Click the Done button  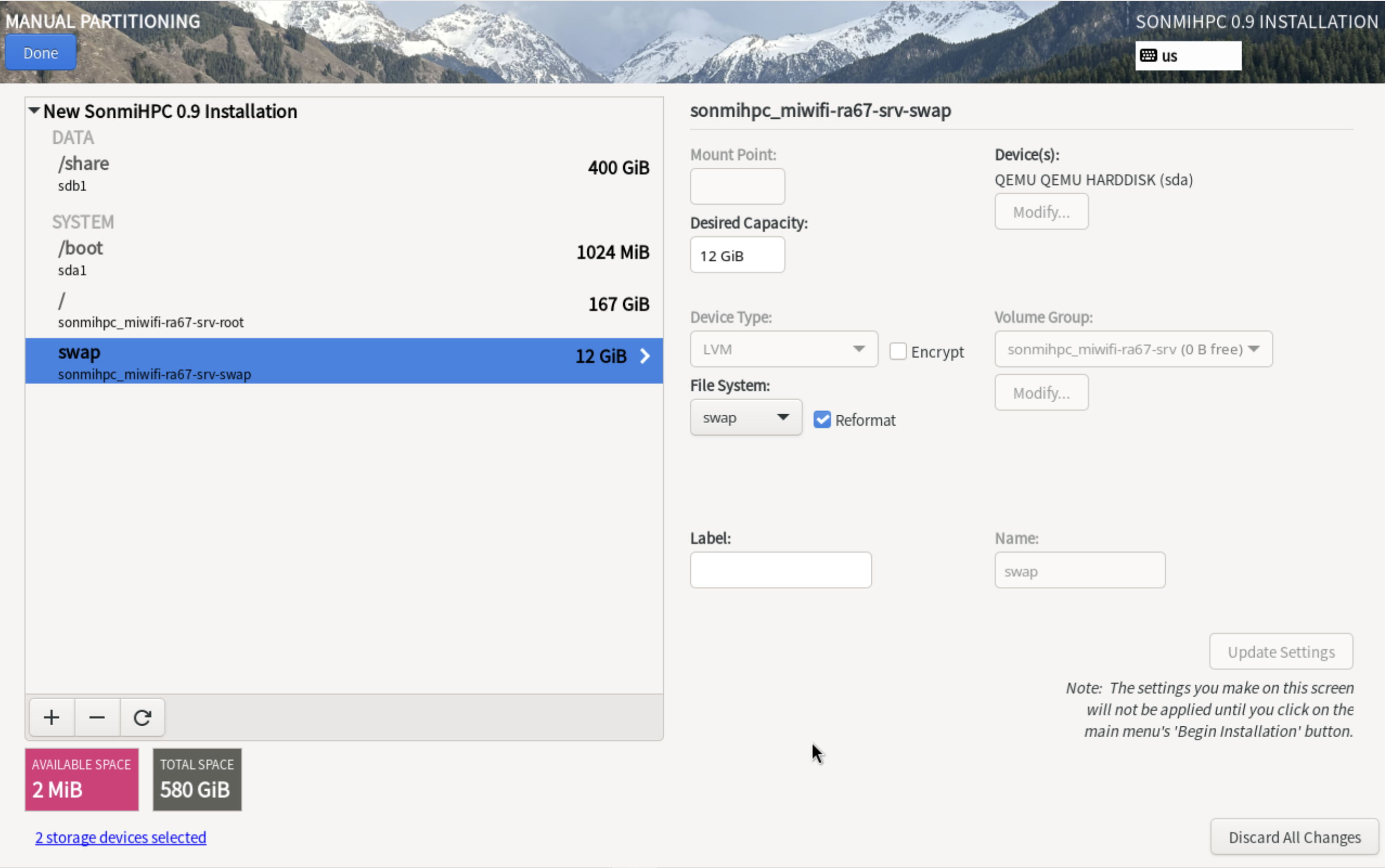point(41,53)
